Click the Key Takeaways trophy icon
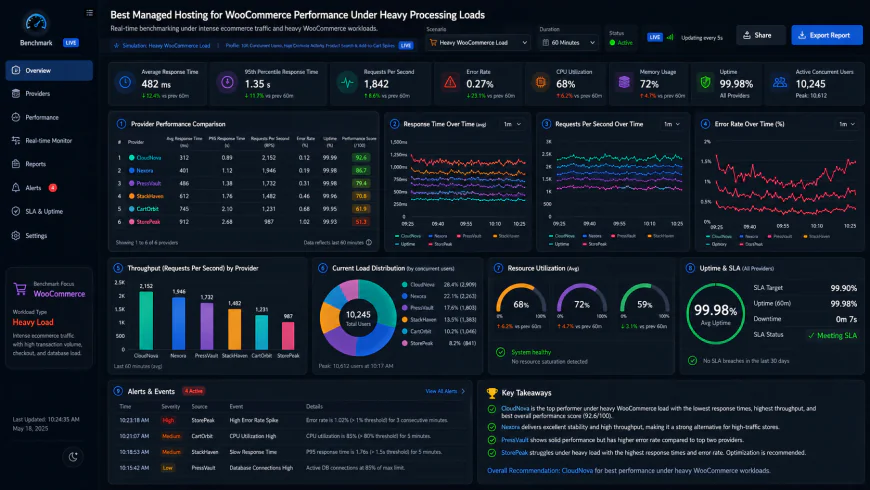The image size is (870, 490). point(492,393)
